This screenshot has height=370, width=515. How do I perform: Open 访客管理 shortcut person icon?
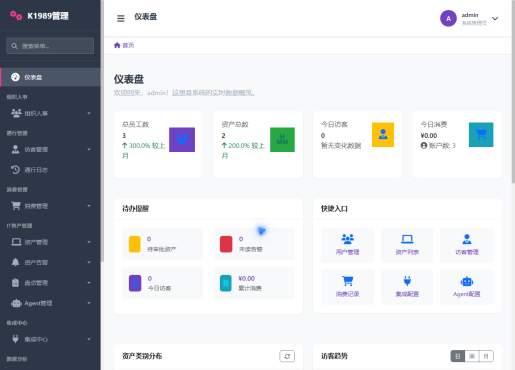pos(467,239)
